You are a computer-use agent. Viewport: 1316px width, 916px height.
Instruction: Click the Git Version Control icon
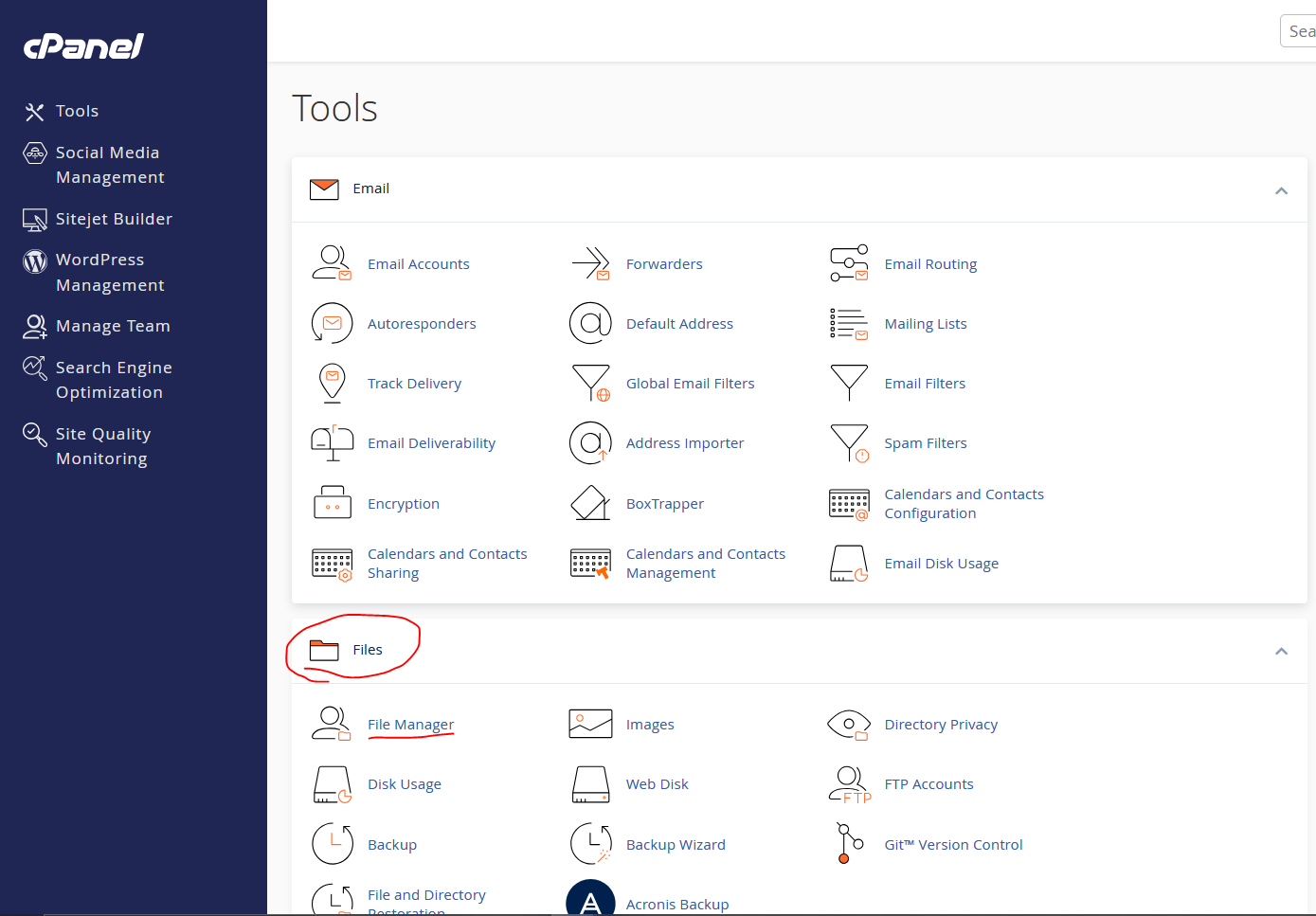tap(849, 844)
